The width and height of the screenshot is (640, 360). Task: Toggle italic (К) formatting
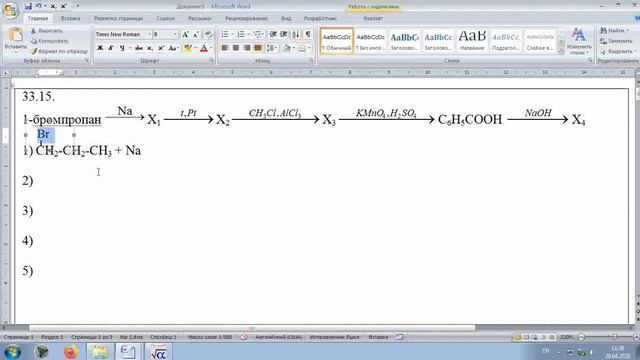point(111,48)
